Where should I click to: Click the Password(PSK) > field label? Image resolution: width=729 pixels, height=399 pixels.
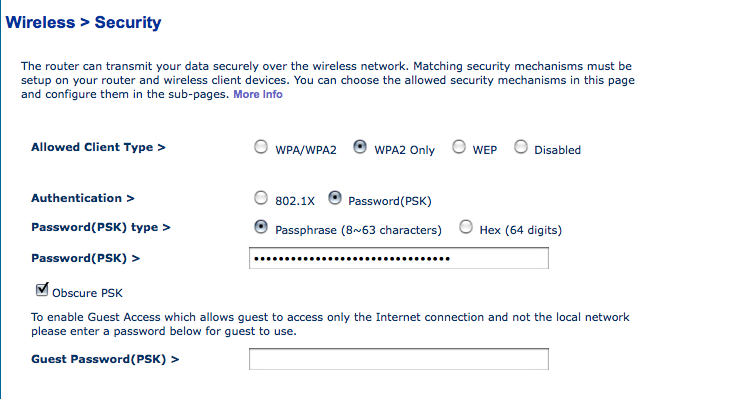(86, 259)
